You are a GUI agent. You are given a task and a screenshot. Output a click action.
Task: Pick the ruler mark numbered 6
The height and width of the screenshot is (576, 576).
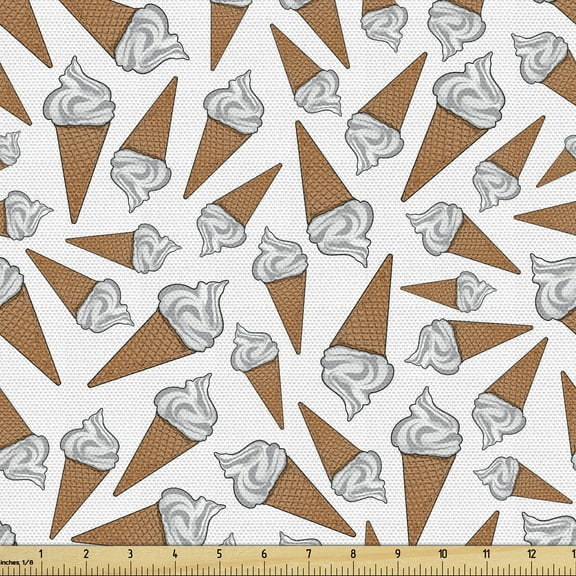click(x=264, y=554)
